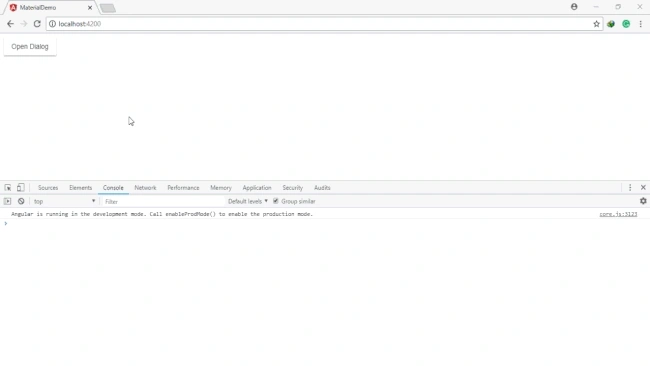Activate the DevTools inspect element picker
This screenshot has width=650, height=366.
tap(8, 188)
